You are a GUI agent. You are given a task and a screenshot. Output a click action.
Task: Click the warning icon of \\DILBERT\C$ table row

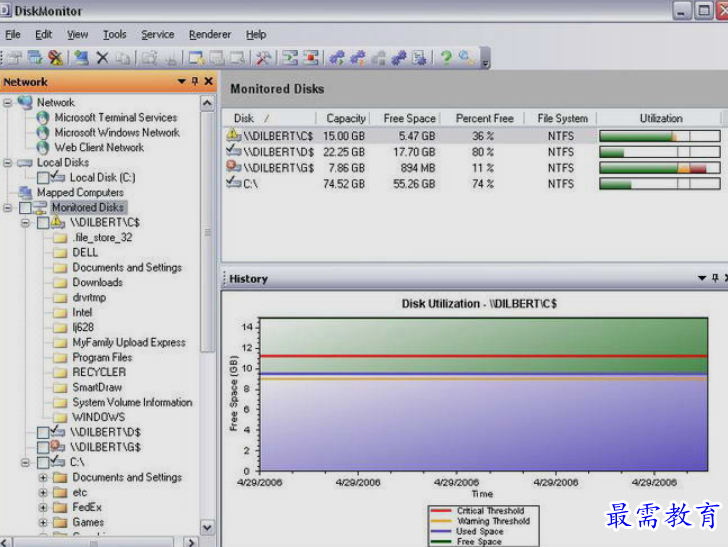pyautogui.click(x=234, y=135)
